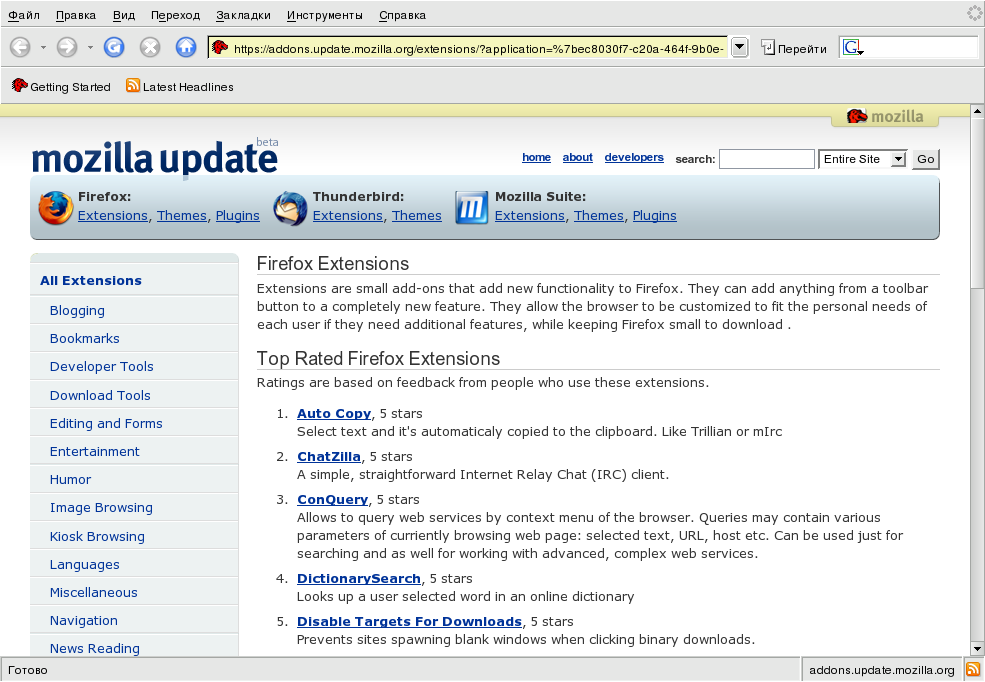The height and width of the screenshot is (682, 985).
Task: Open the Файл menu
Action: coord(24,15)
